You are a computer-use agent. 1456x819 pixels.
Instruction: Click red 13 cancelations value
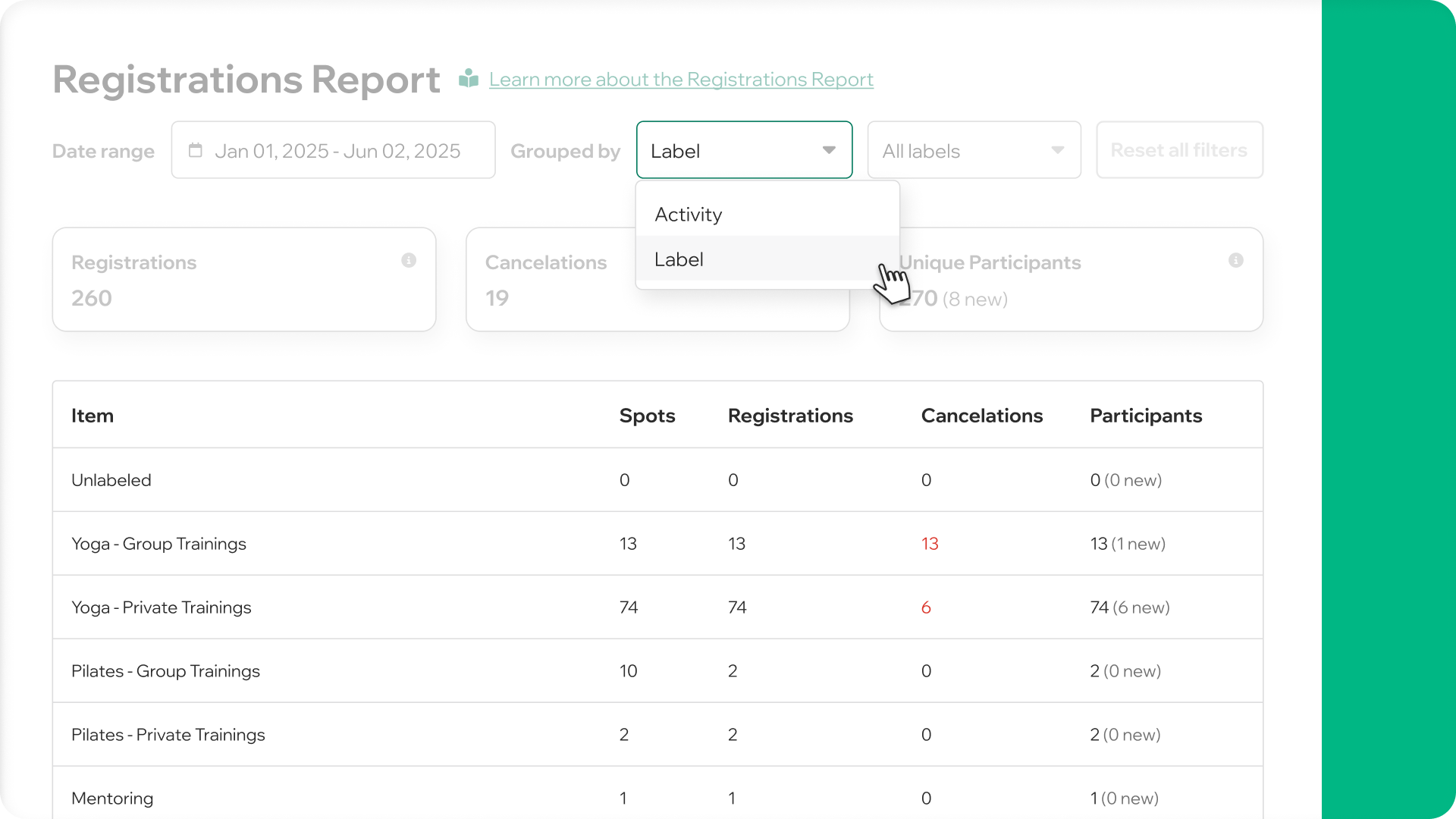930,544
